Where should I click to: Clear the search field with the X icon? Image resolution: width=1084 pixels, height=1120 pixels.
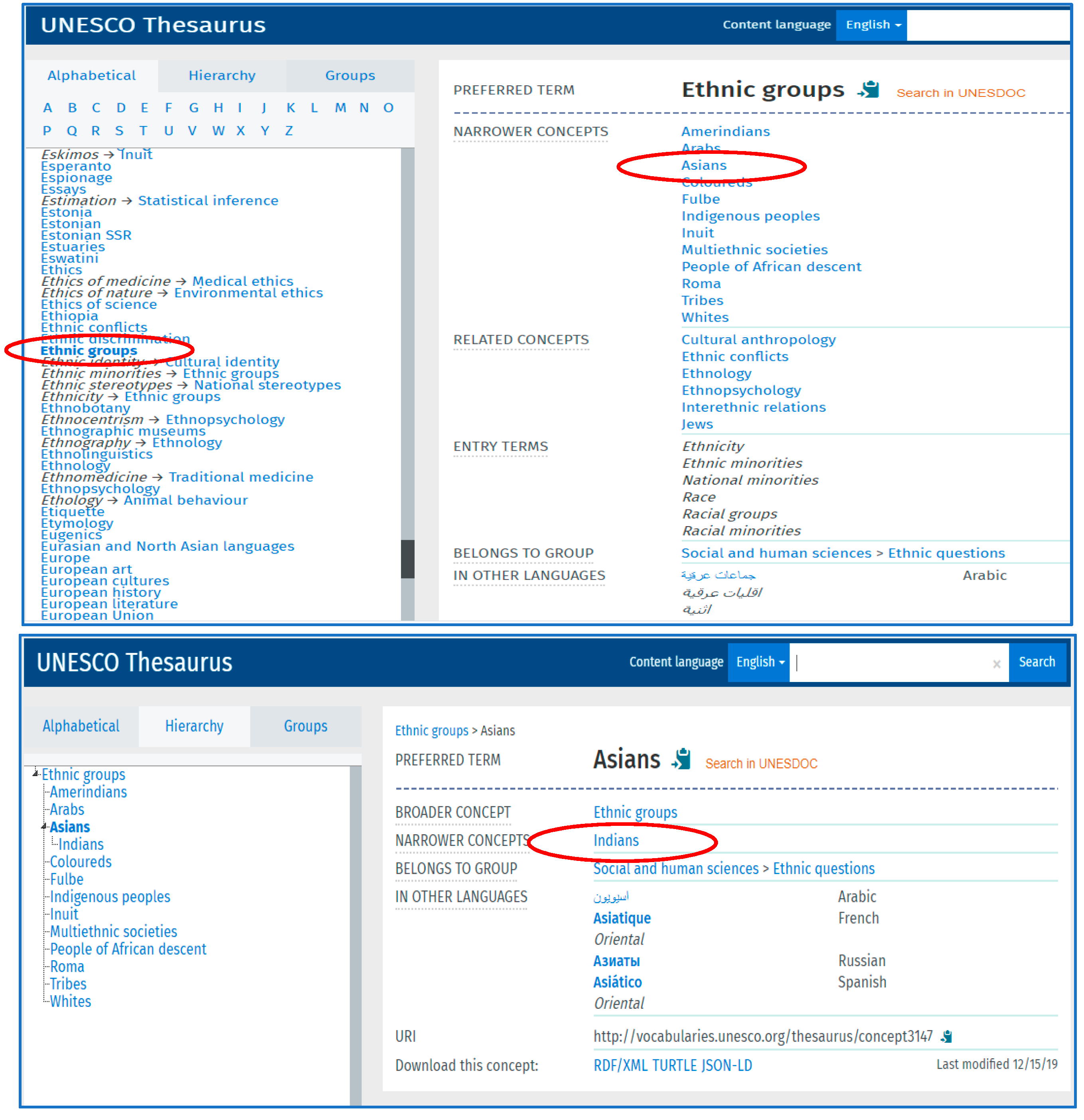(x=997, y=663)
